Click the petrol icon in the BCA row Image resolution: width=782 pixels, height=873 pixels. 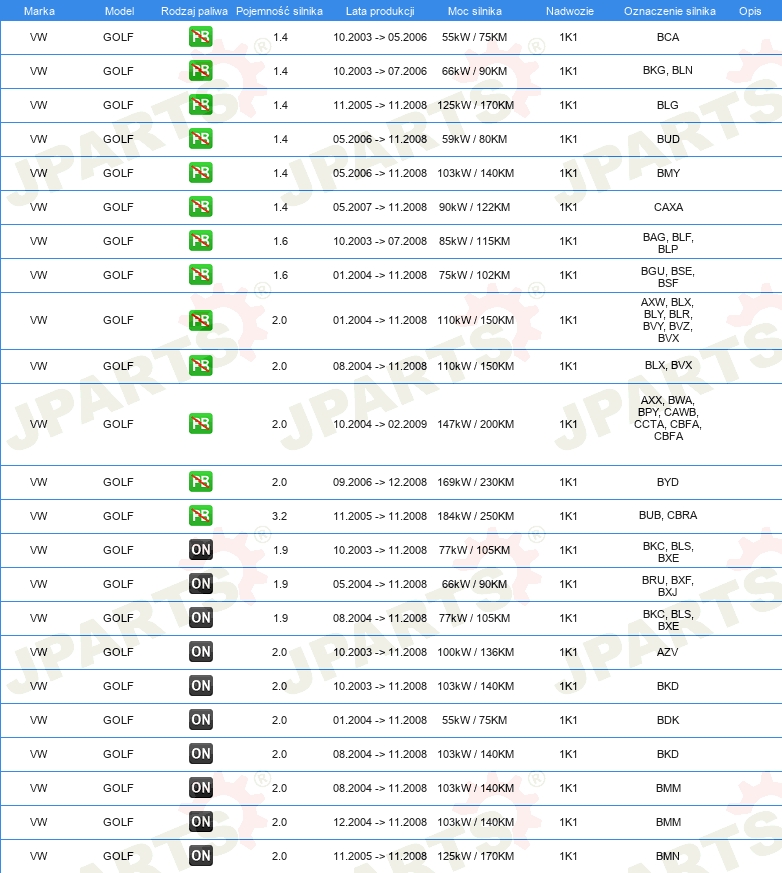pos(200,37)
